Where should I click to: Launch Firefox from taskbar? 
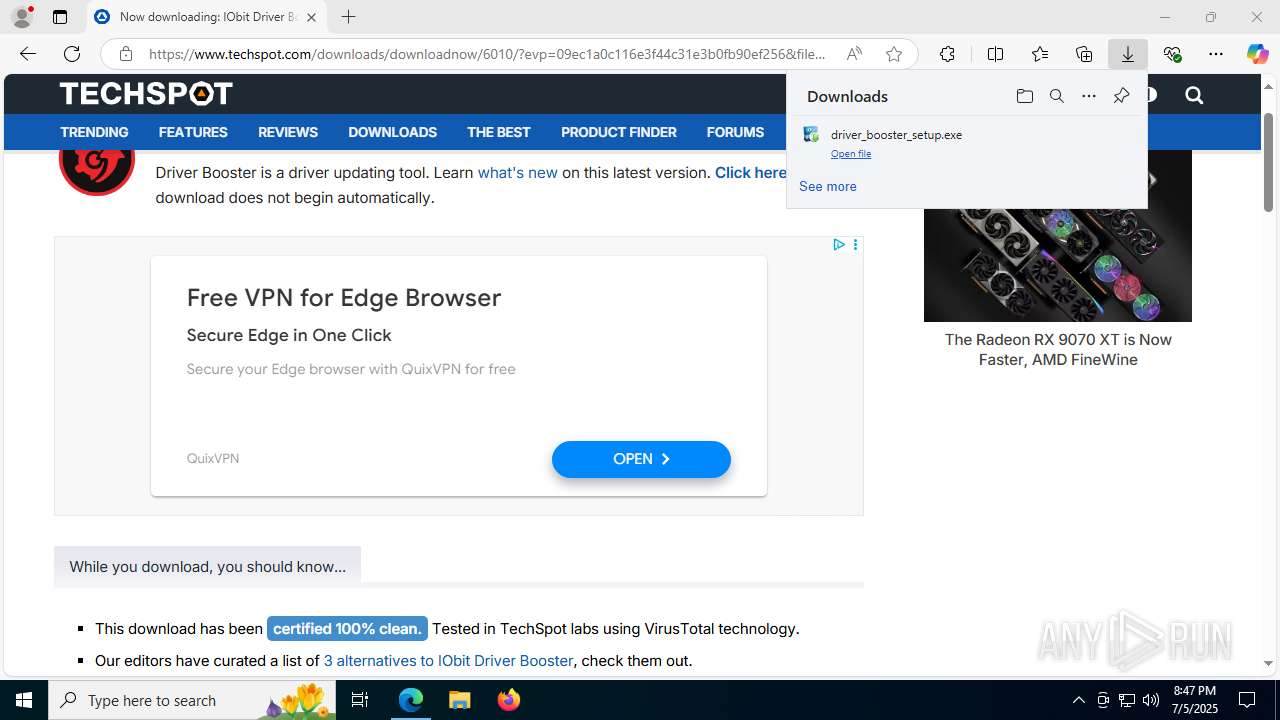pyautogui.click(x=508, y=700)
